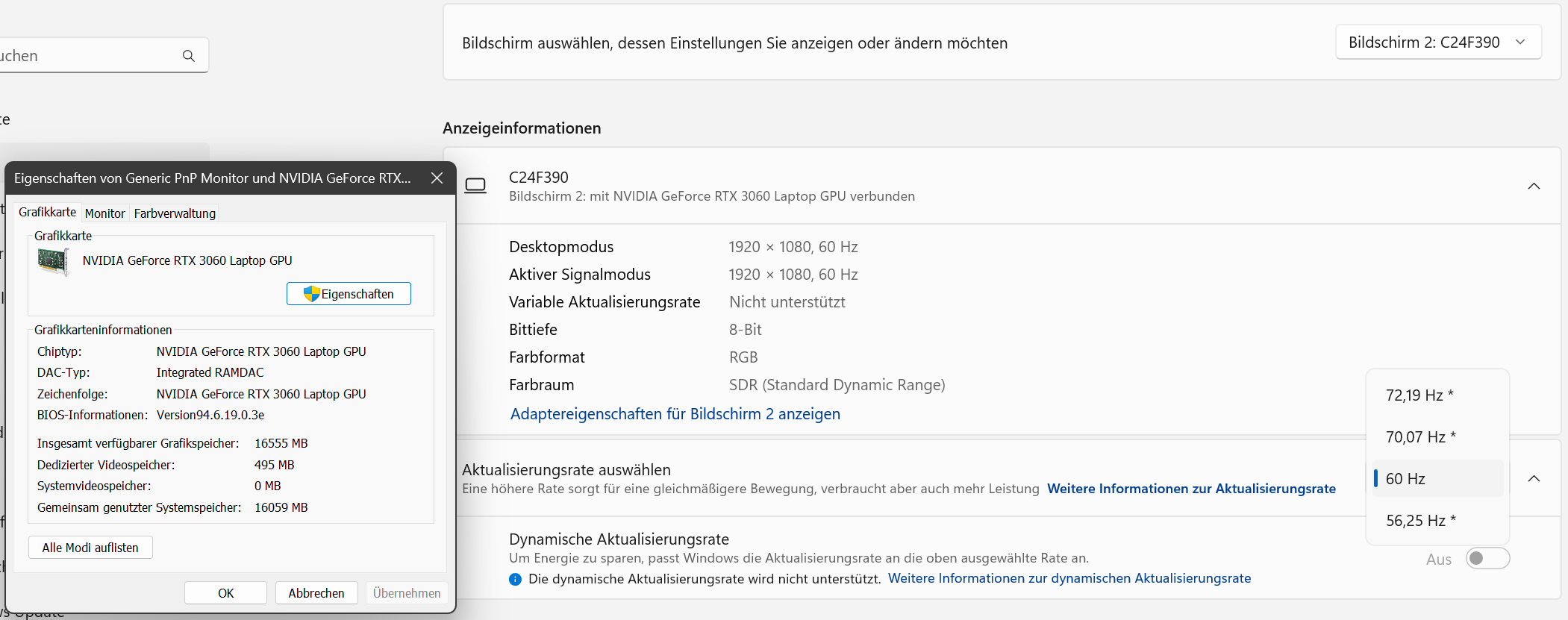Open the Bildschirm 2: C24F390 dropdown

coord(1438,43)
